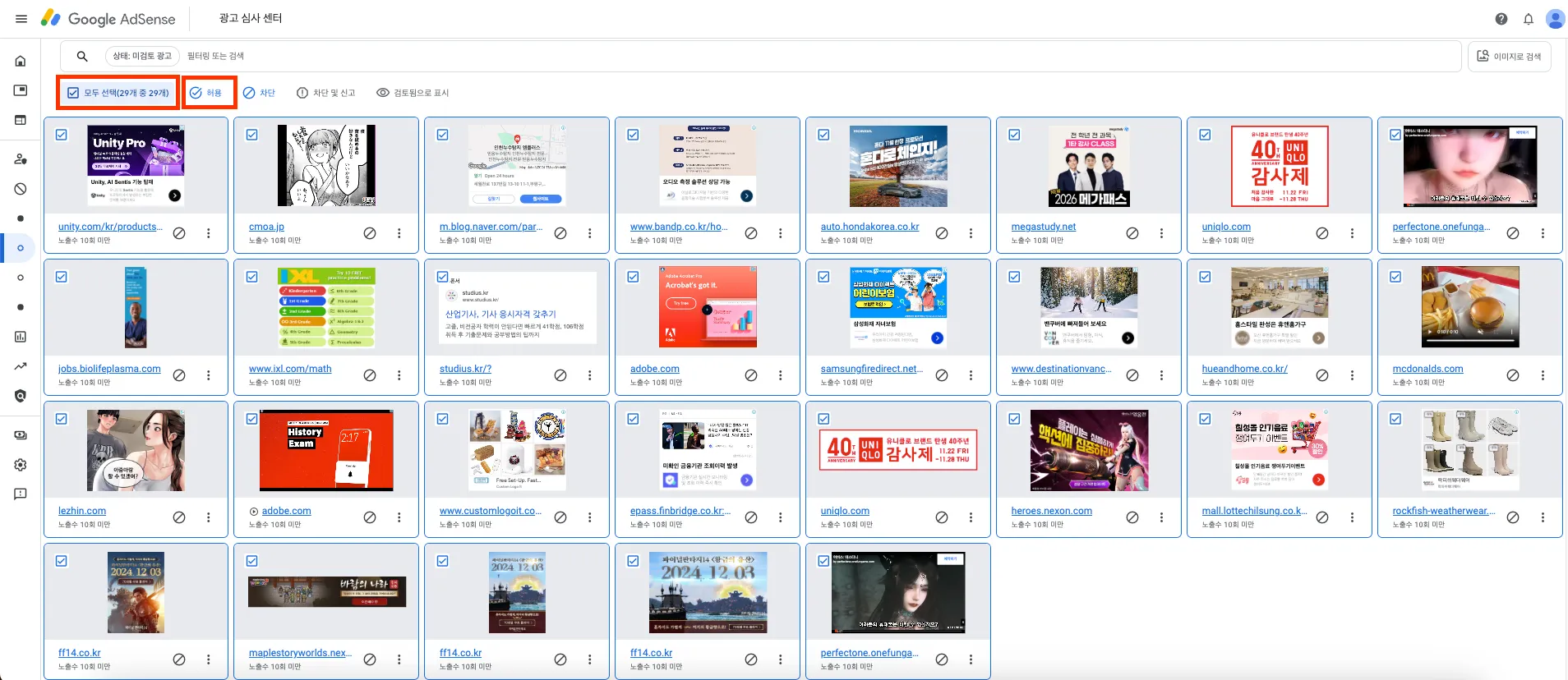
Task: Block the unity.com ad with its block icon
Action: coord(179,233)
